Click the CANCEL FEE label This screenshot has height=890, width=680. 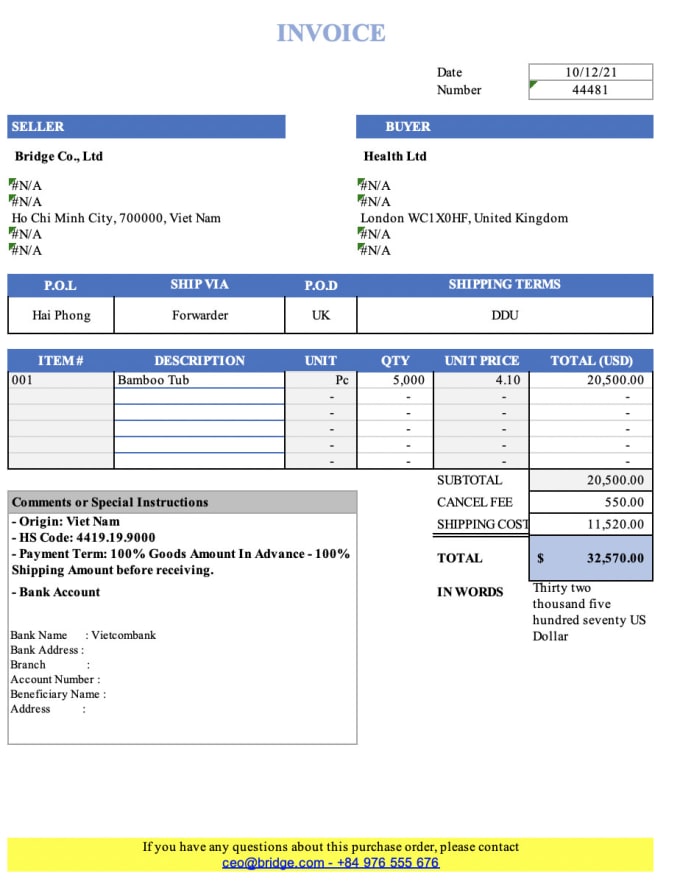point(475,502)
